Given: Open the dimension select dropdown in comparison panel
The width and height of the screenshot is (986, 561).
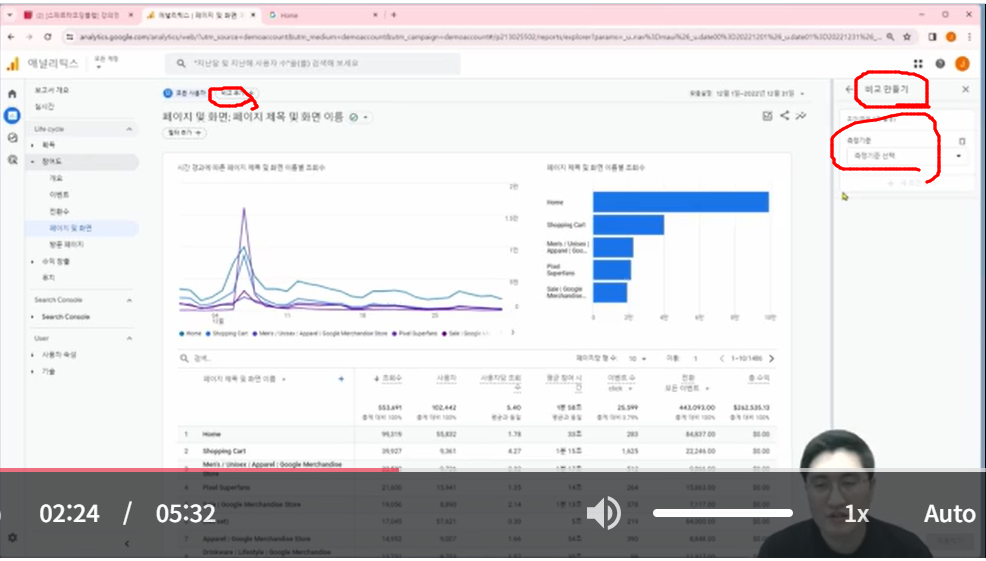Looking at the screenshot, I should point(905,155).
